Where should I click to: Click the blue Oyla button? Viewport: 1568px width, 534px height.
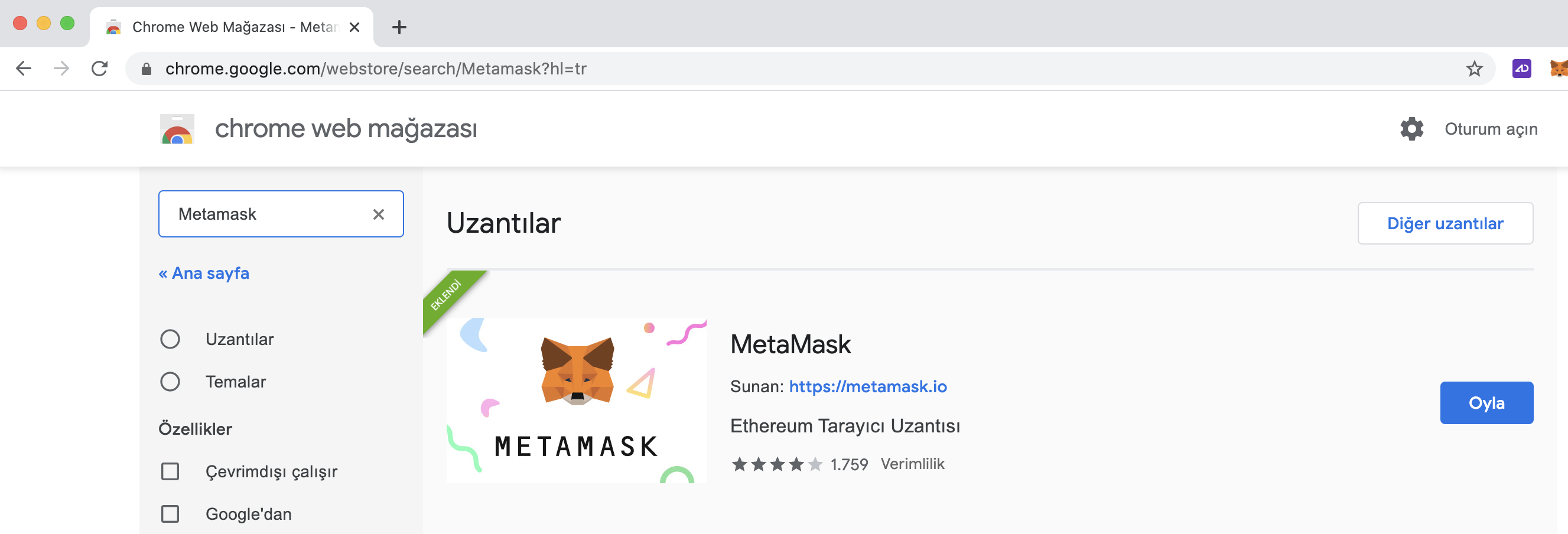click(1486, 403)
